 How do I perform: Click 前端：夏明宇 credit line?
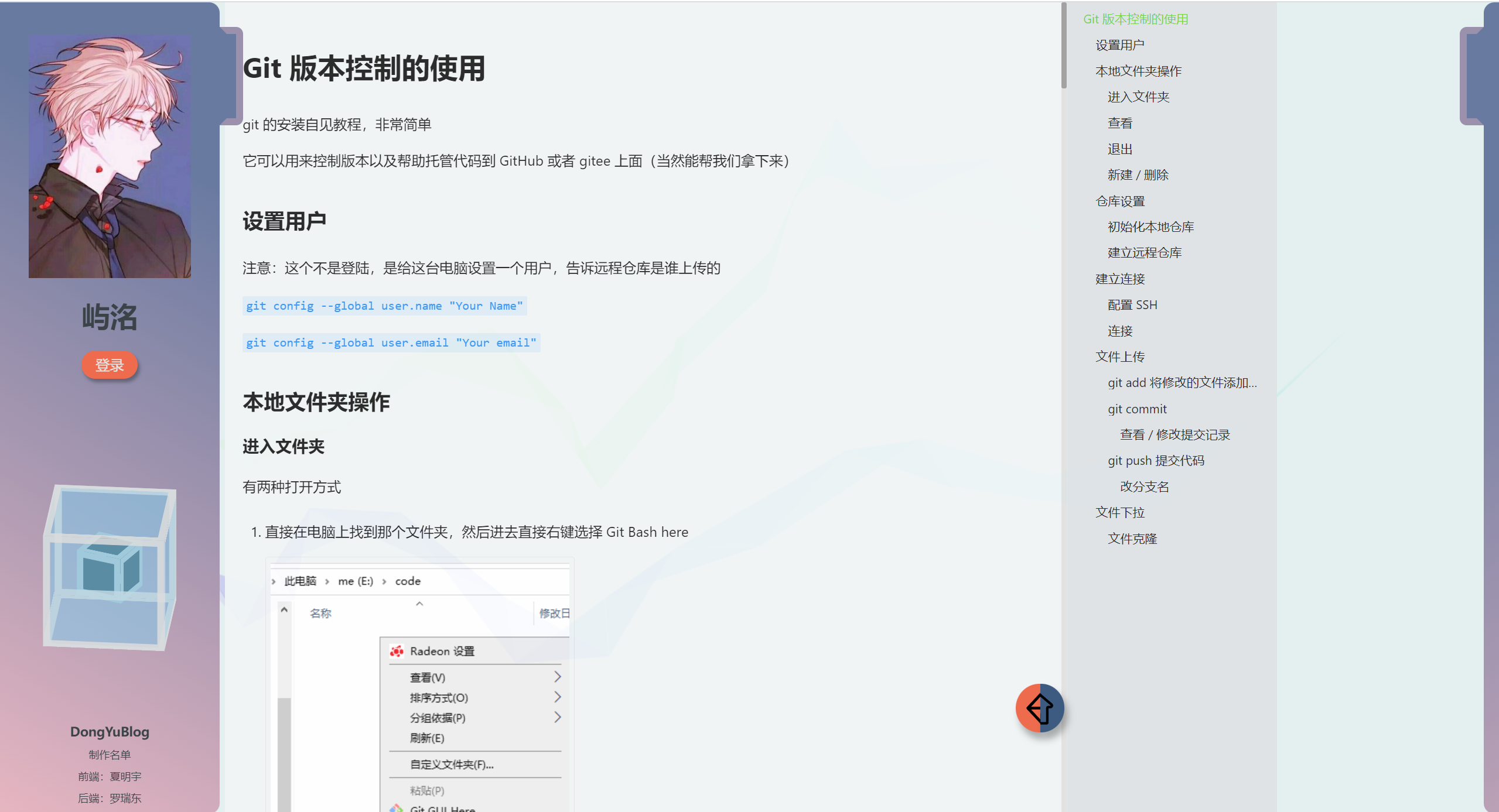(110, 776)
